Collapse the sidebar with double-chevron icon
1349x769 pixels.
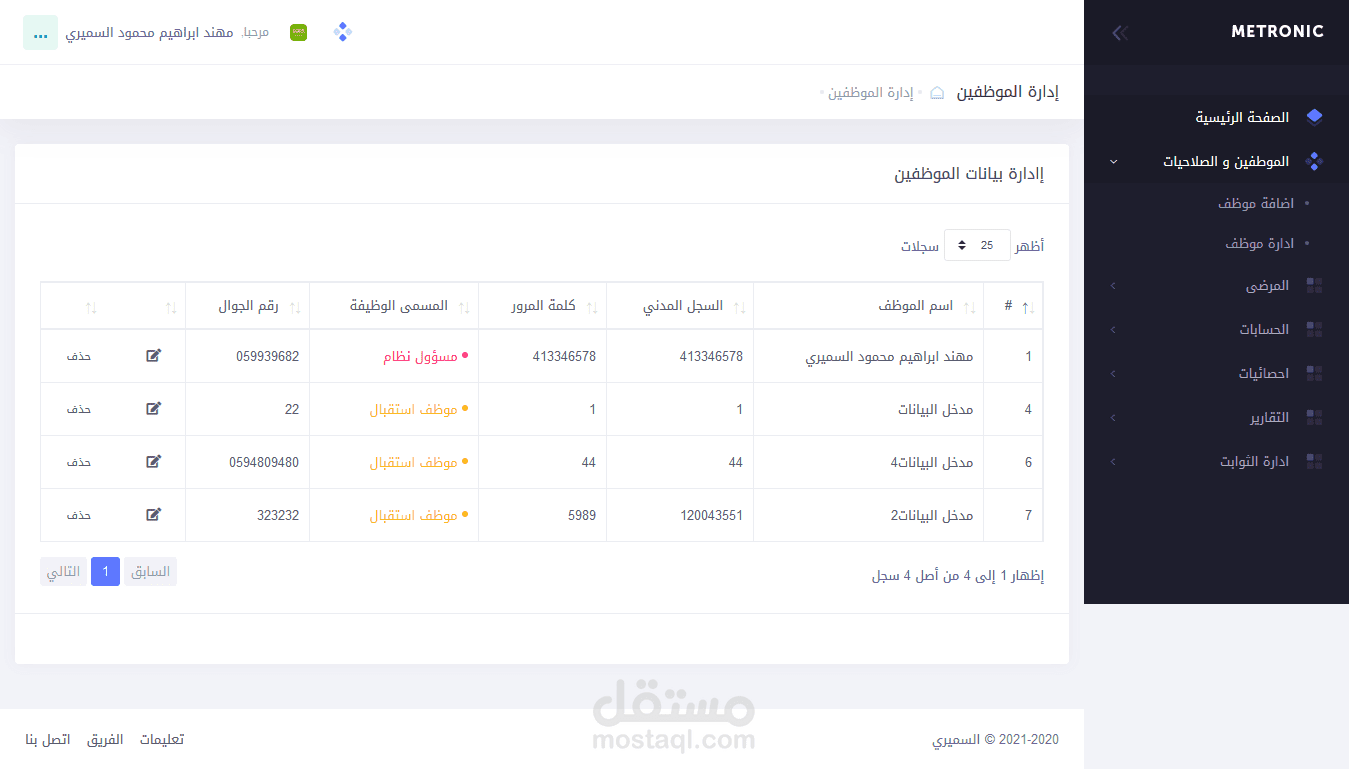[1120, 33]
